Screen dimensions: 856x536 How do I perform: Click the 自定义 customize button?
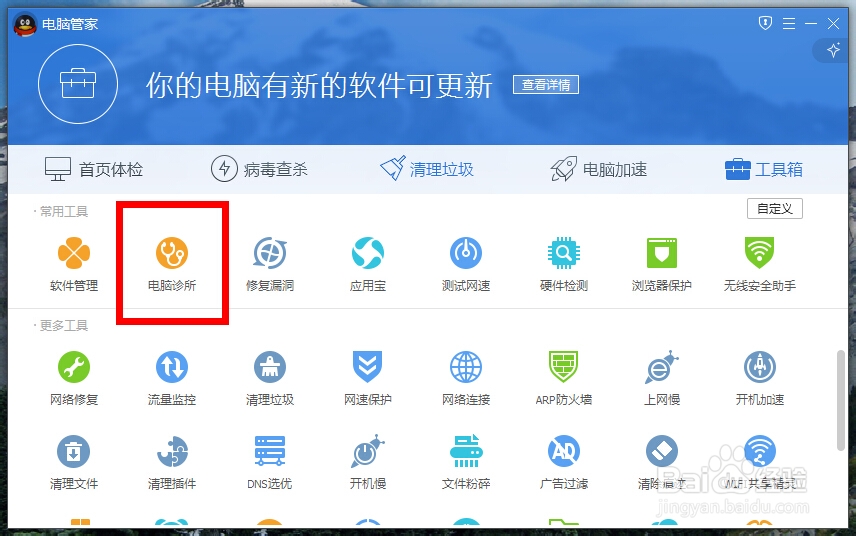coord(775,209)
